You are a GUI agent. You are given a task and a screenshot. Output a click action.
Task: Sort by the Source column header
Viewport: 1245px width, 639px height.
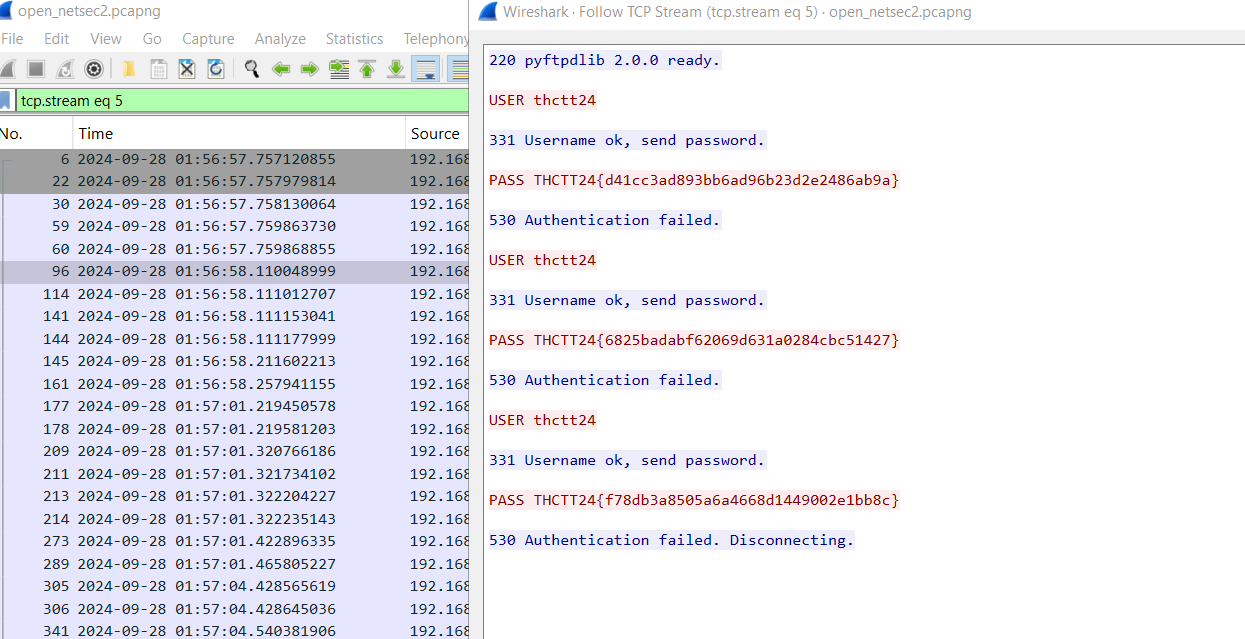coord(438,133)
